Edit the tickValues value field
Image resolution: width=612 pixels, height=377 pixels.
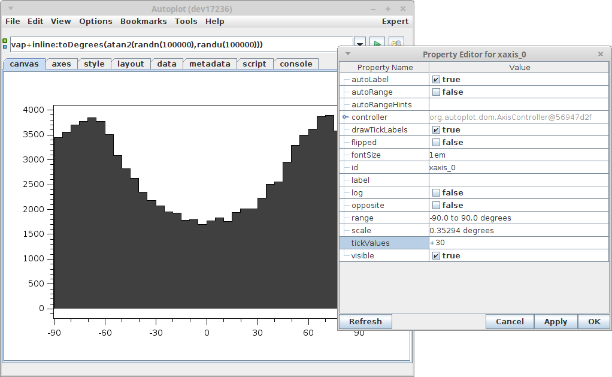tap(519, 243)
